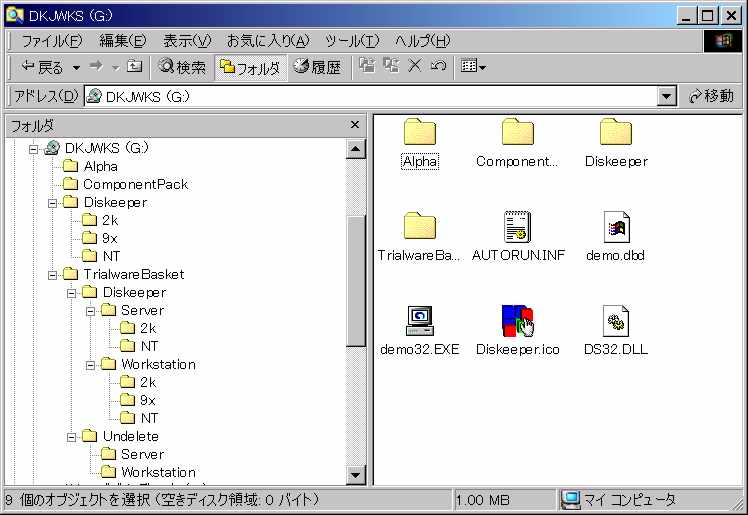Collapse Diskeeper node under TrialwareBasket
The width and height of the screenshot is (748, 515).
71,293
